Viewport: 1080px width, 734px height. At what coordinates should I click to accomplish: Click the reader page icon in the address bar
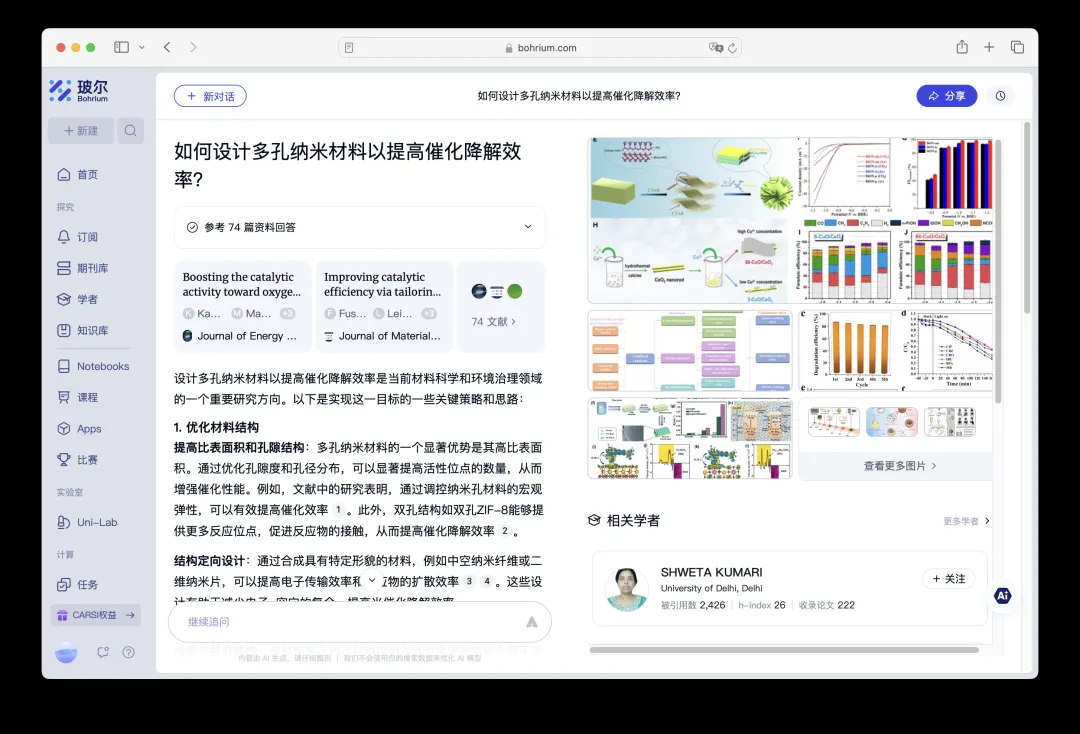point(349,48)
